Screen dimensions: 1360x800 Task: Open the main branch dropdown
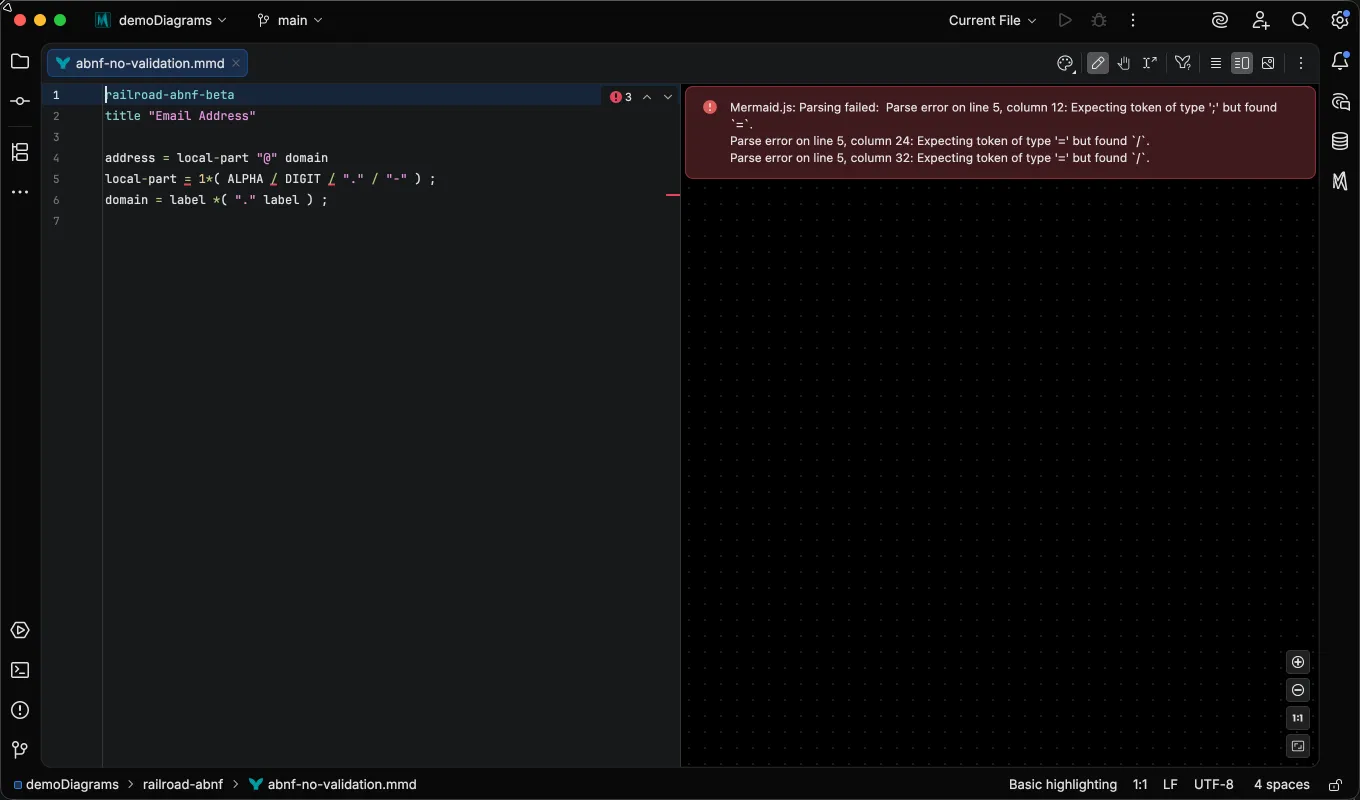[290, 20]
